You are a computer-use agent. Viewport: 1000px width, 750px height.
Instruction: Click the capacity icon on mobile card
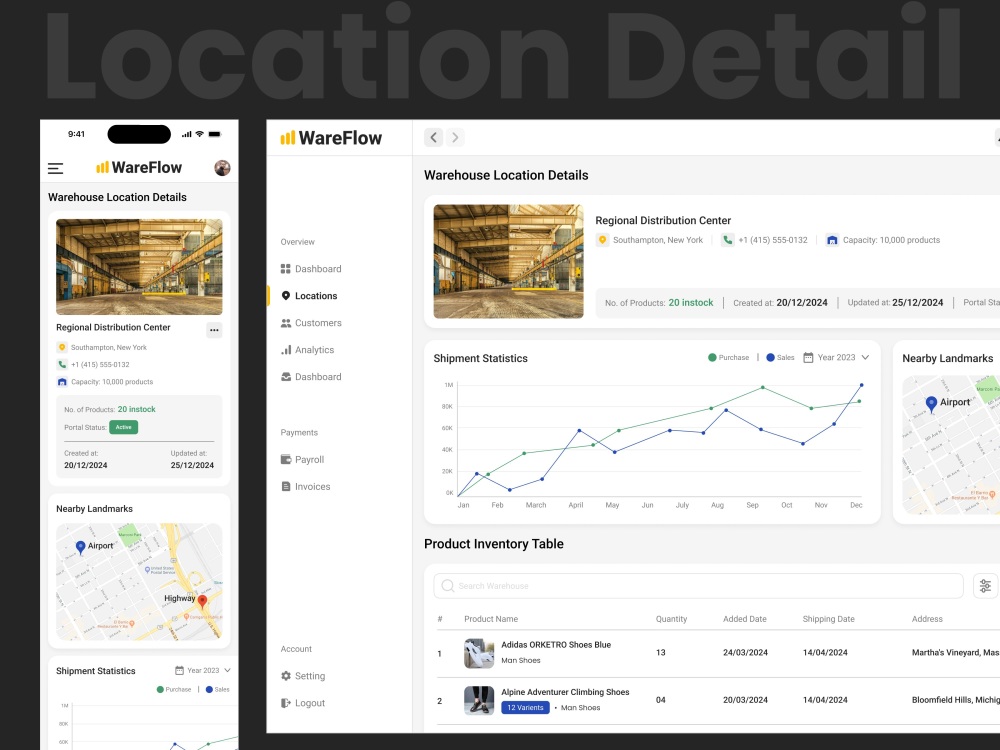[x=62, y=382]
